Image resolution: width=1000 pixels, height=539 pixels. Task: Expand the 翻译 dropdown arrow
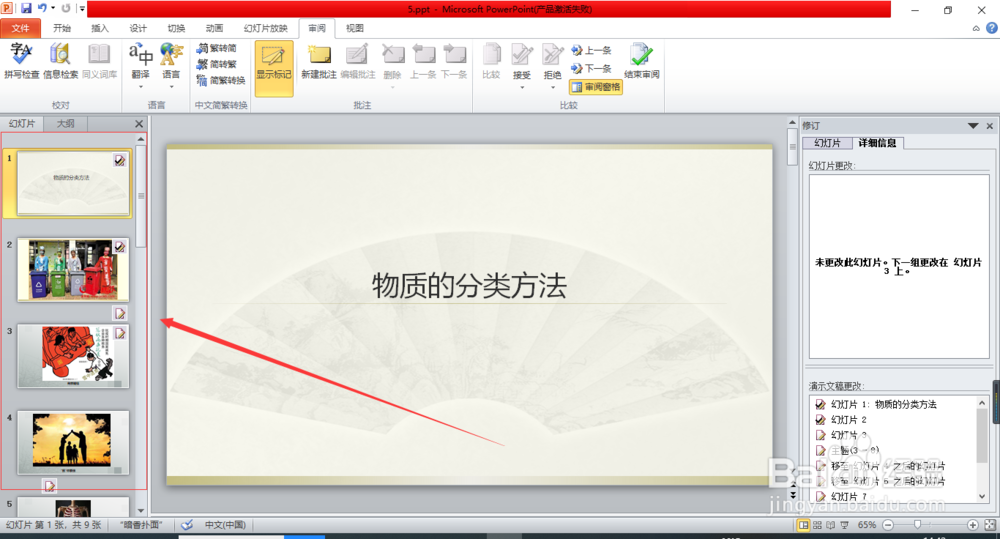140,87
